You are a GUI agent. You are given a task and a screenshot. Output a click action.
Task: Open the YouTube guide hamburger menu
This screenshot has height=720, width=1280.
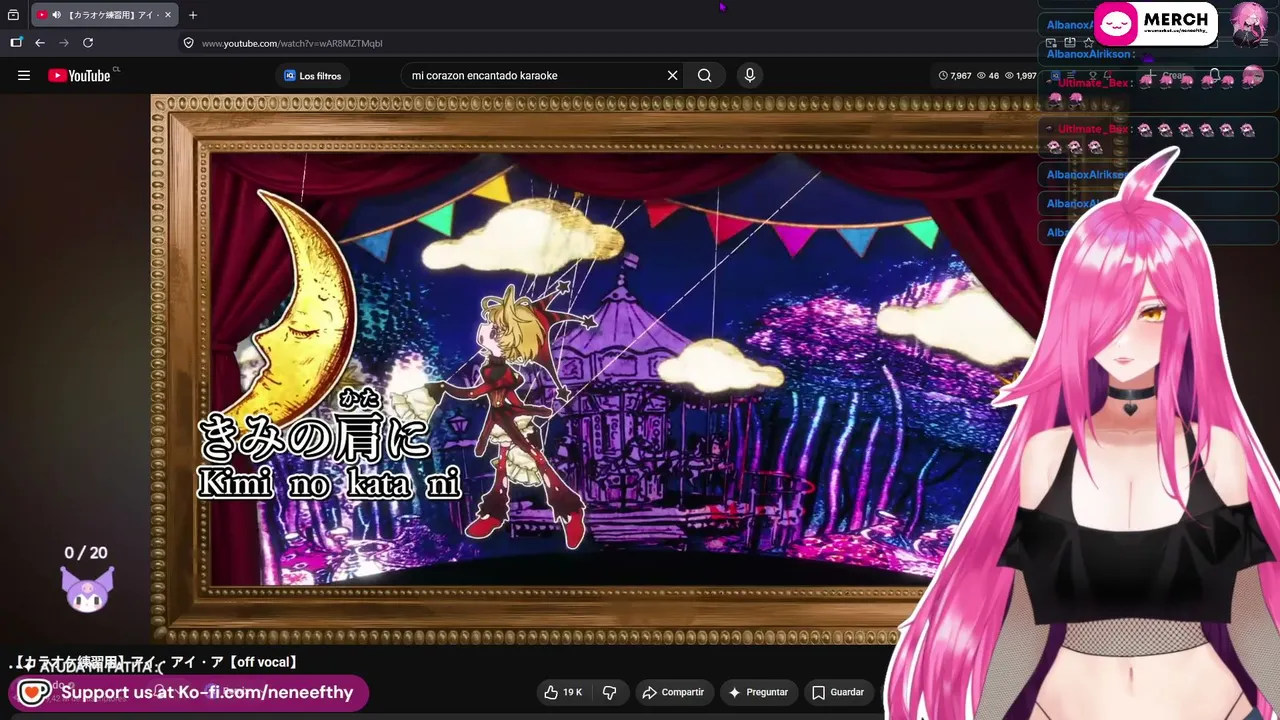pos(24,75)
